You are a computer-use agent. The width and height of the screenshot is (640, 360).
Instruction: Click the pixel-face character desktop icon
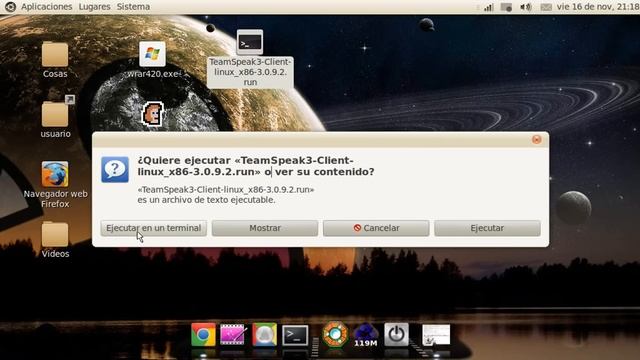(x=153, y=113)
